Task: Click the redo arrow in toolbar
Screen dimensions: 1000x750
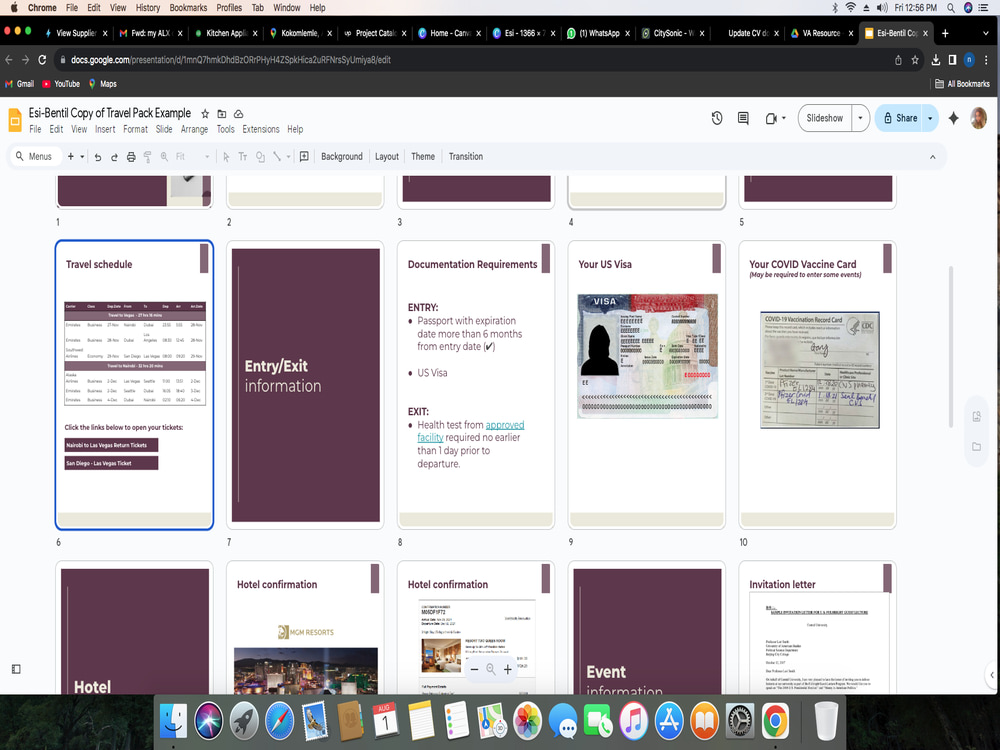Action: (x=114, y=157)
